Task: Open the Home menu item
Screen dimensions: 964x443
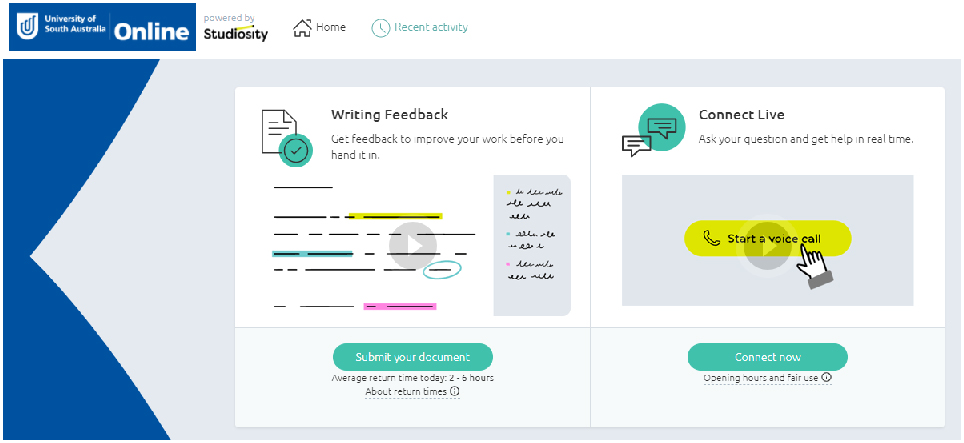Action: point(319,28)
